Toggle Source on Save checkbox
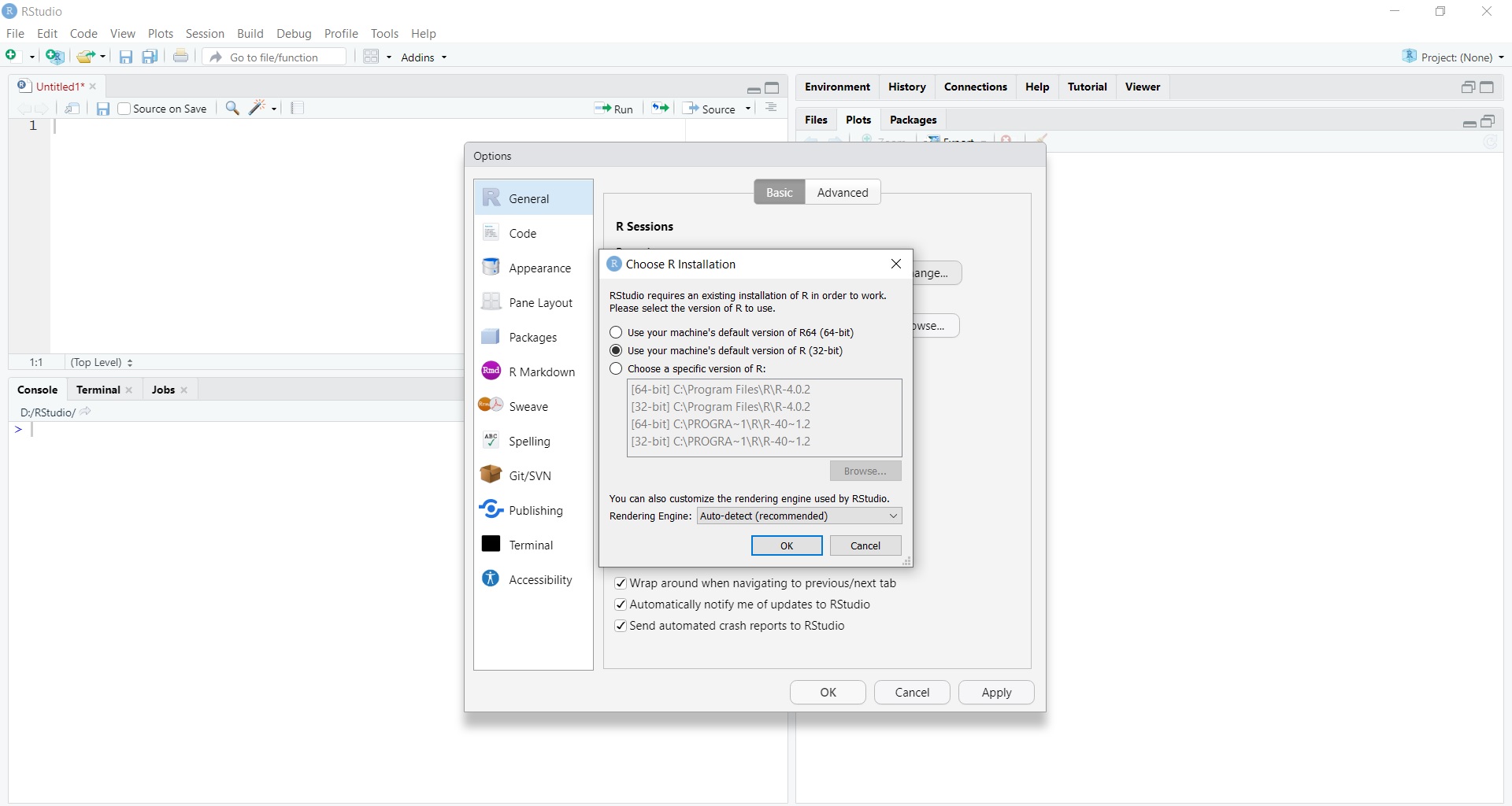The width and height of the screenshot is (1512, 806). [x=124, y=109]
